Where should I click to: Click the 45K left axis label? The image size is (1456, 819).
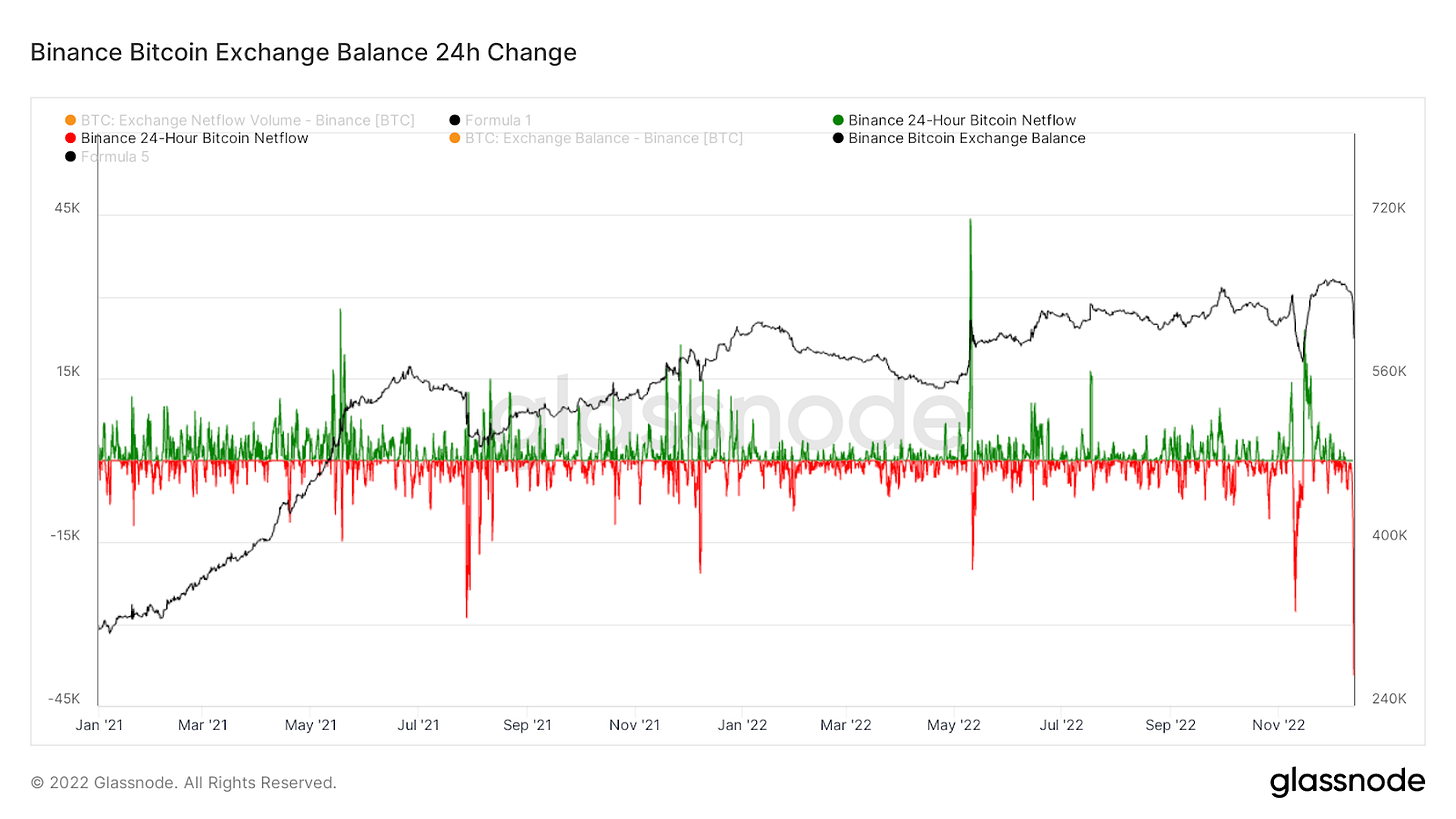(x=67, y=208)
